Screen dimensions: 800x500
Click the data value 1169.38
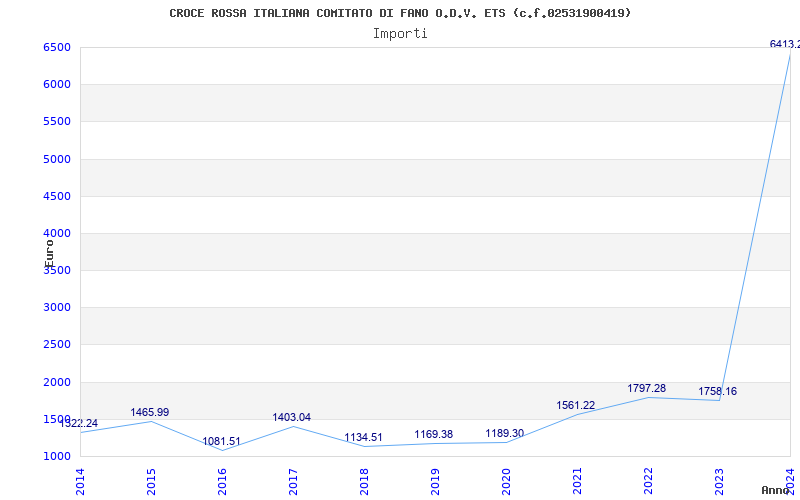(x=434, y=434)
